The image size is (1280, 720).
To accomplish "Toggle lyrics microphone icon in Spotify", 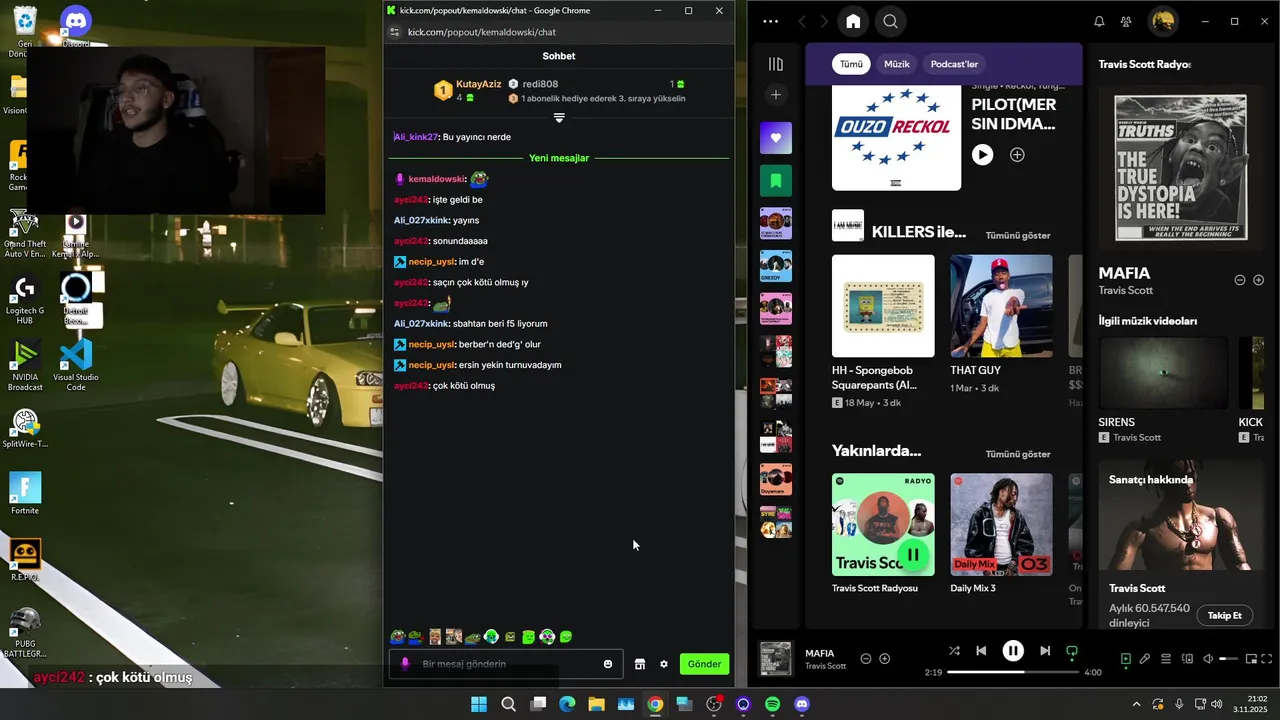I will pyautogui.click(x=1145, y=659).
